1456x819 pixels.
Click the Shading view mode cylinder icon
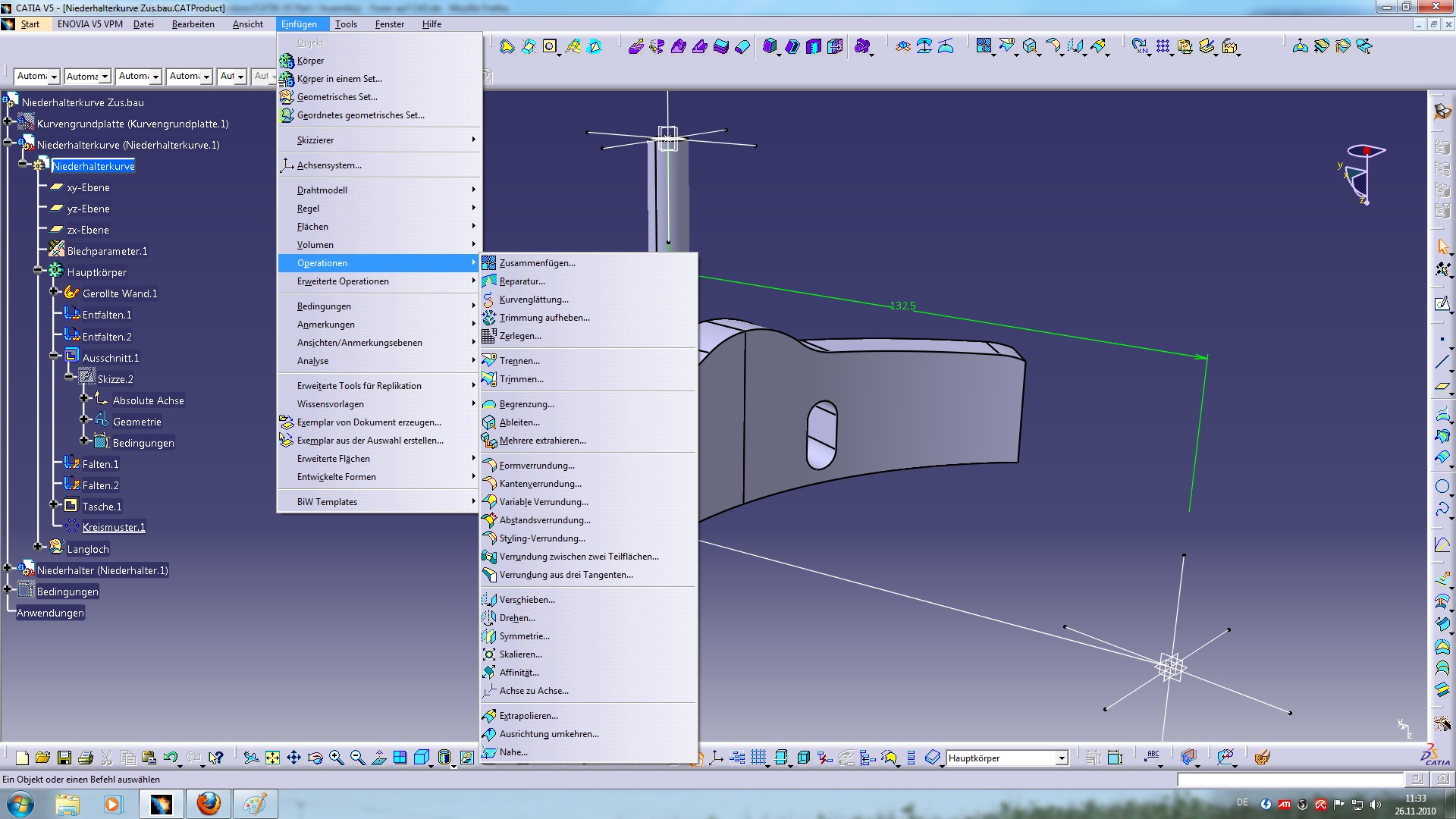[x=444, y=758]
